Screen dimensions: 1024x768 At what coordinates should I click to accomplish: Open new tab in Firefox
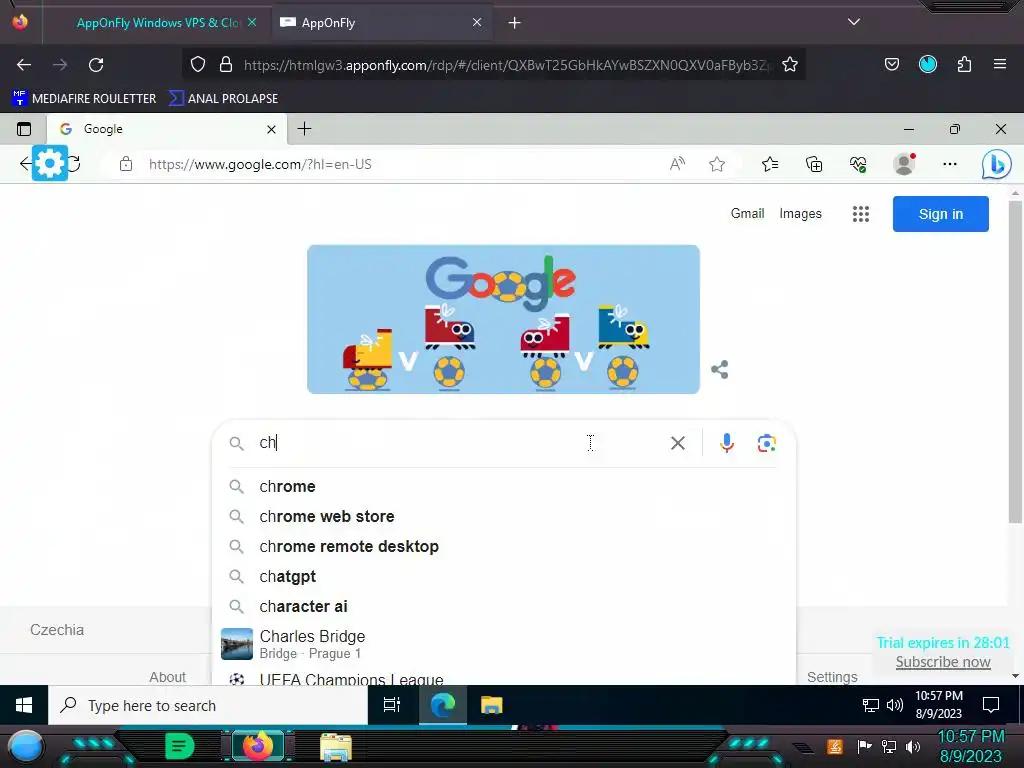[515, 23]
